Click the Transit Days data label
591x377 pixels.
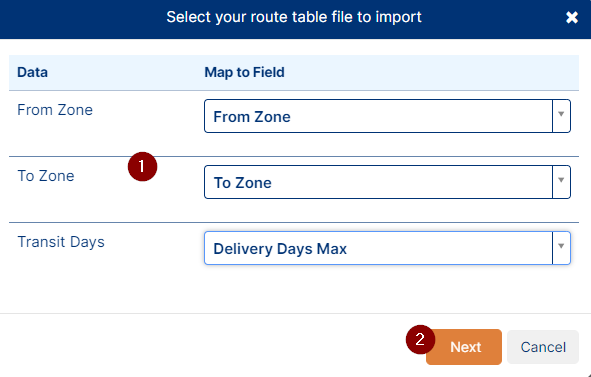pos(61,242)
